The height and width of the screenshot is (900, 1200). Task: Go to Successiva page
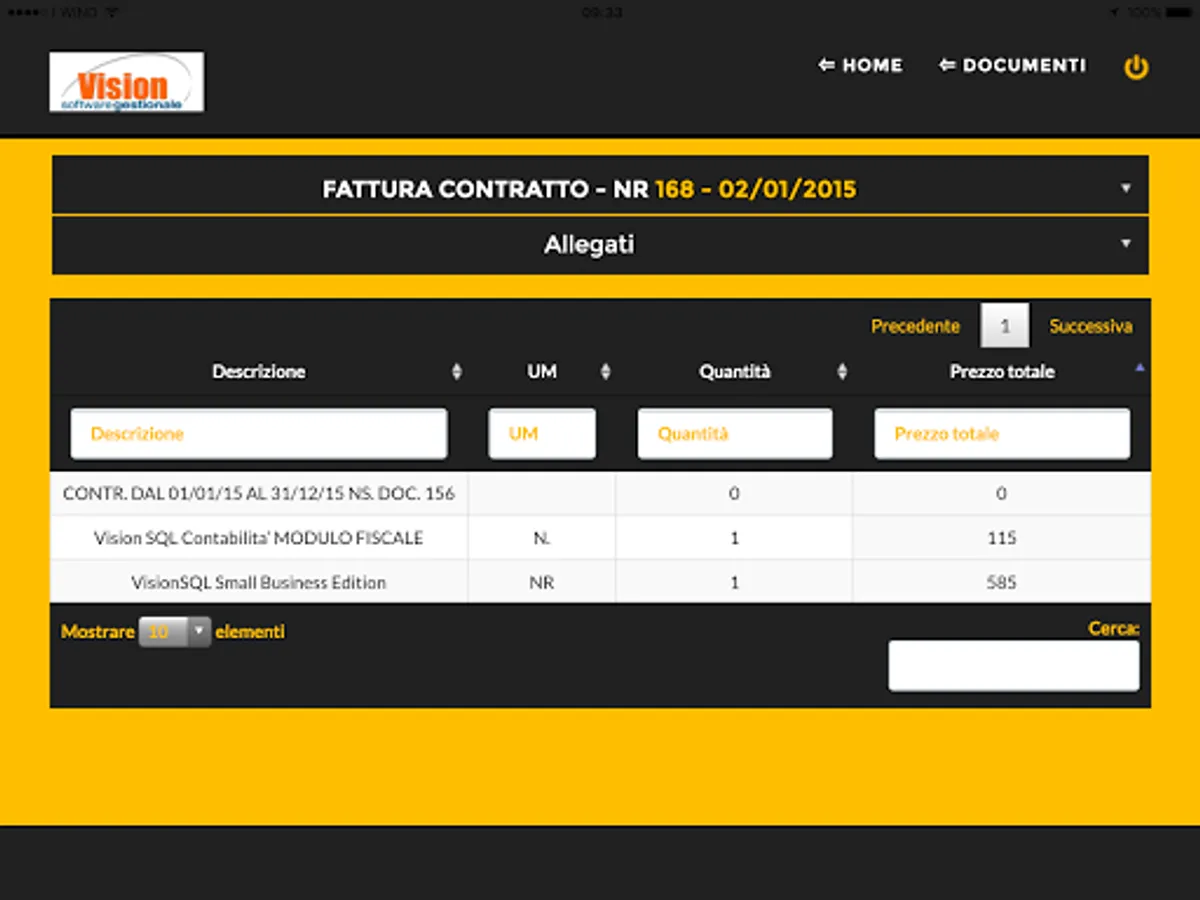(x=1091, y=326)
